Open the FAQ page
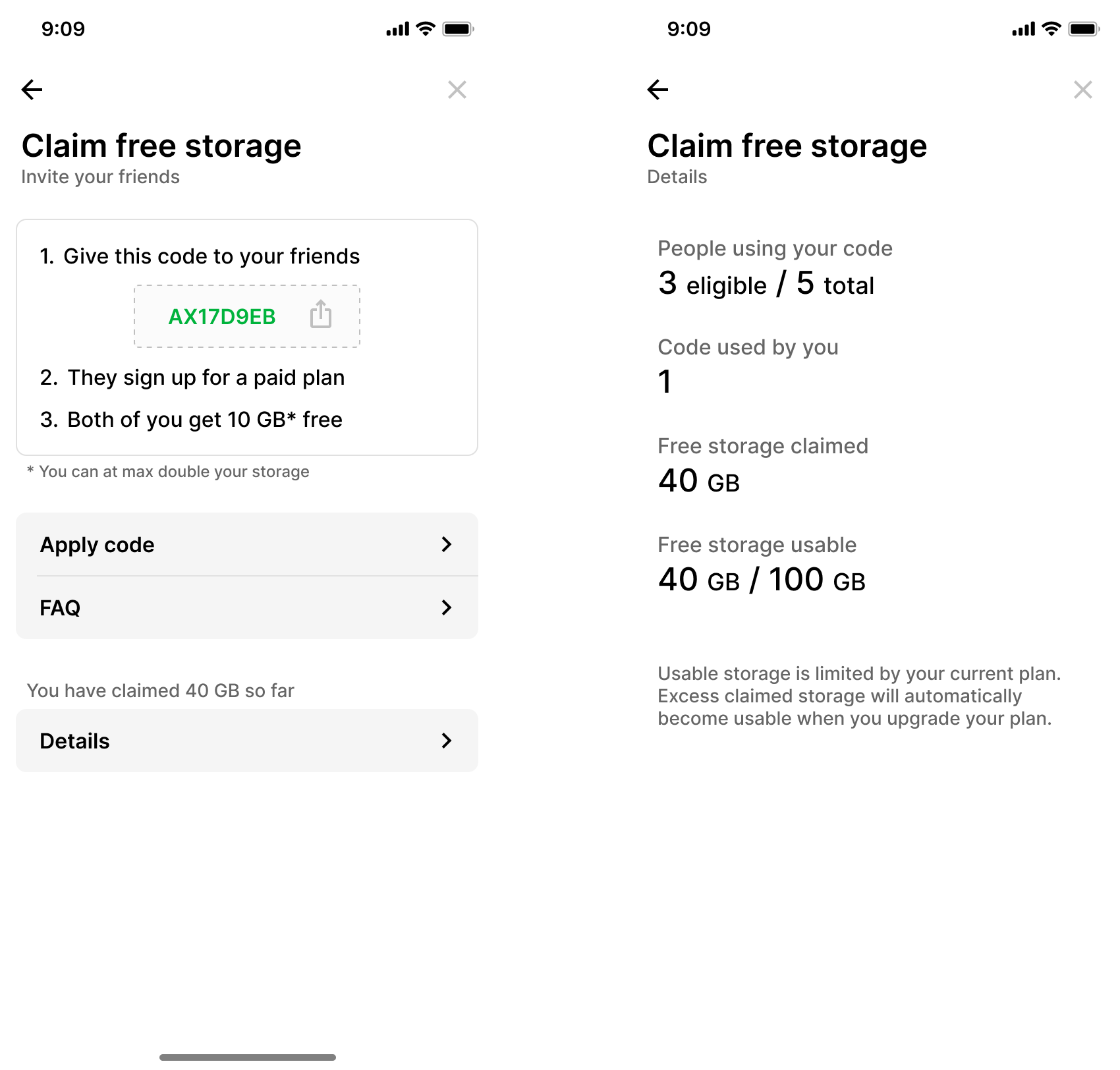This screenshot has width=1120, height=1070. click(x=247, y=607)
